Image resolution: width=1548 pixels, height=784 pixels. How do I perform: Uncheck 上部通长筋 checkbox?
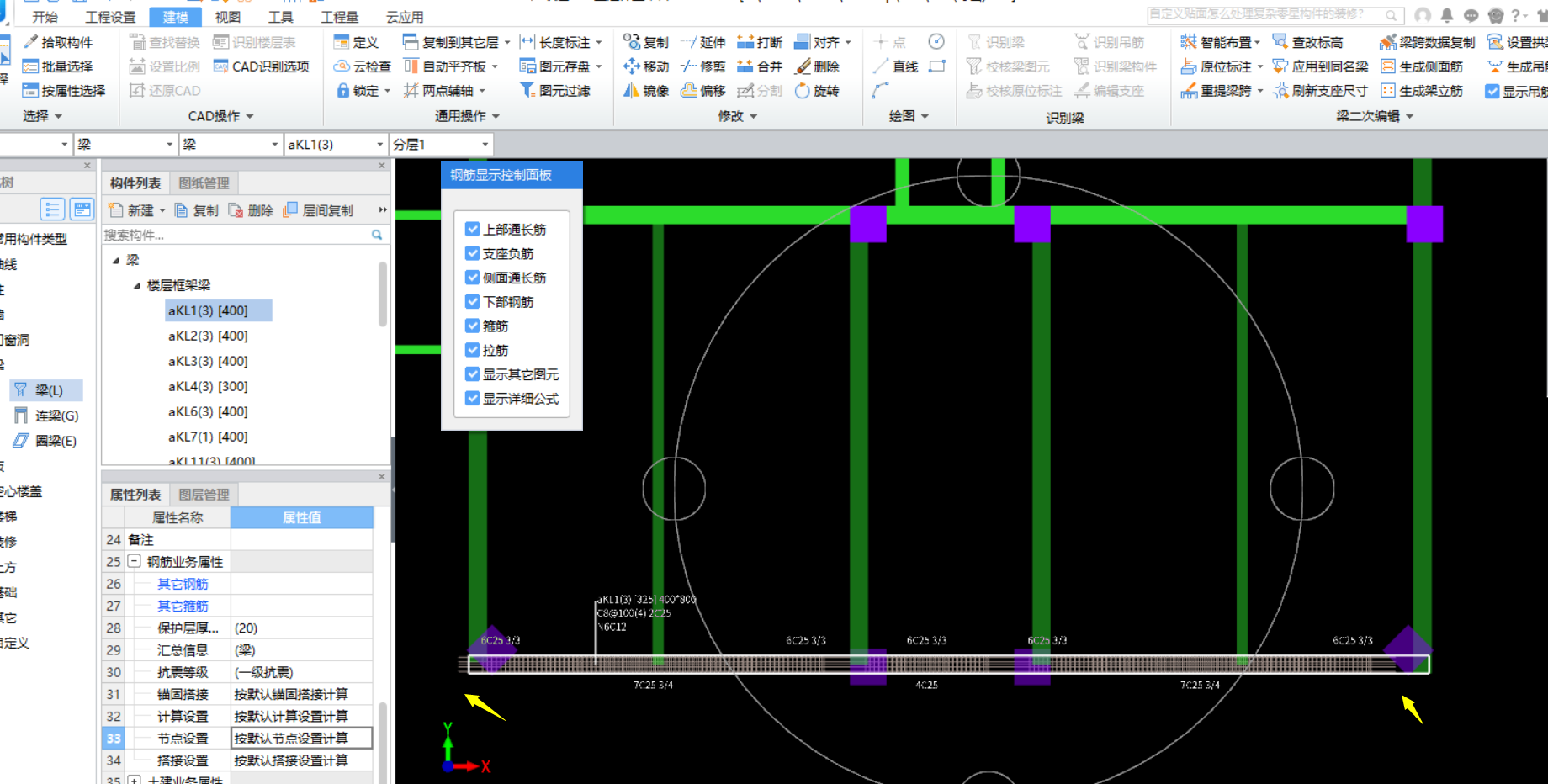click(472, 229)
